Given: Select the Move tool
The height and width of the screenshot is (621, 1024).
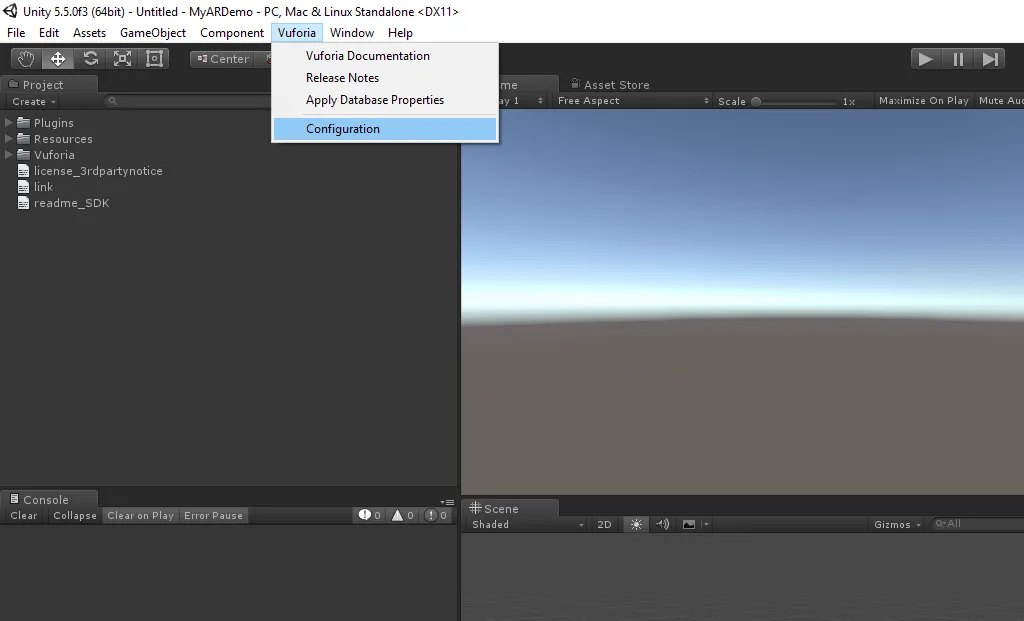Looking at the screenshot, I should pos(58,58).
